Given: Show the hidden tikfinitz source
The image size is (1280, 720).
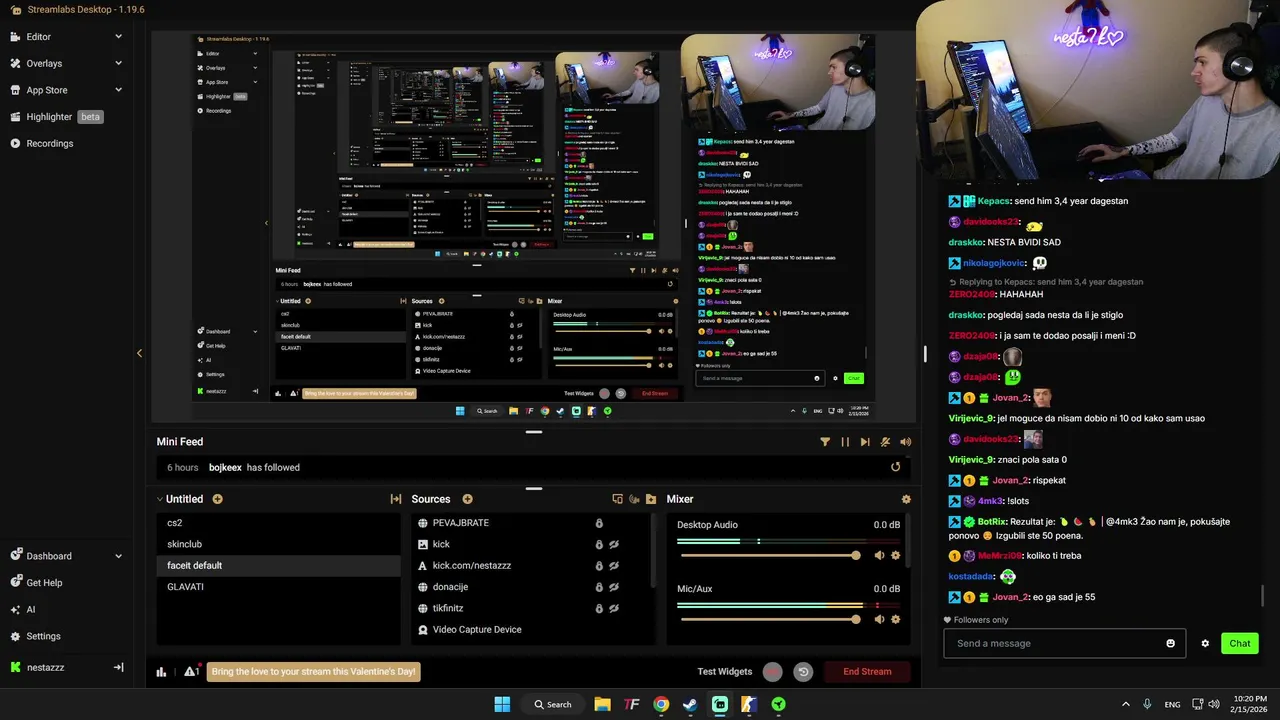Looking at the screenshot, I should 614,608.
